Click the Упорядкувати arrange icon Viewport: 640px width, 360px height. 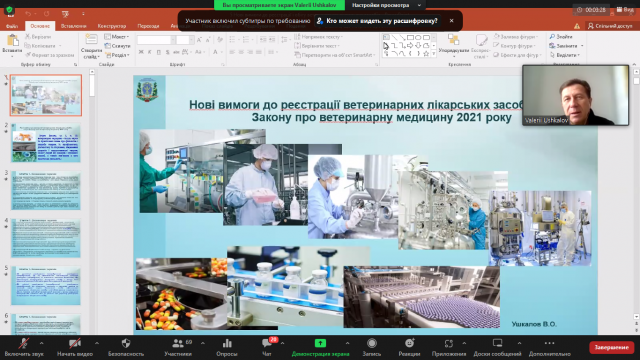click(453, 40)
